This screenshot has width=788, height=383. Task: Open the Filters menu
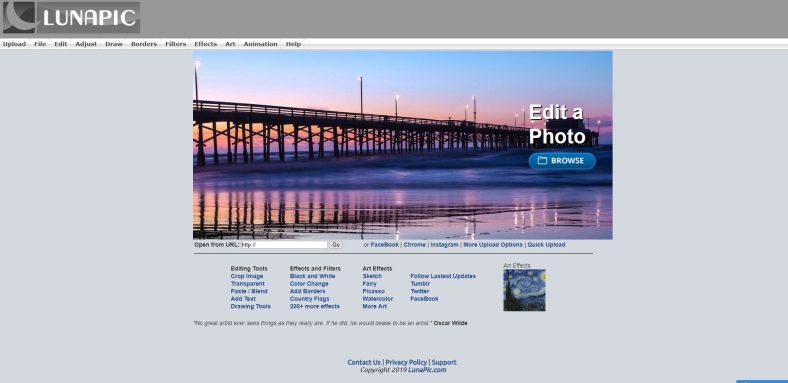coord(175,44)
